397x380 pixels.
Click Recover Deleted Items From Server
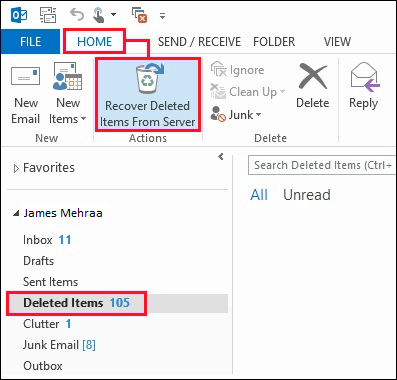point(148,95)
